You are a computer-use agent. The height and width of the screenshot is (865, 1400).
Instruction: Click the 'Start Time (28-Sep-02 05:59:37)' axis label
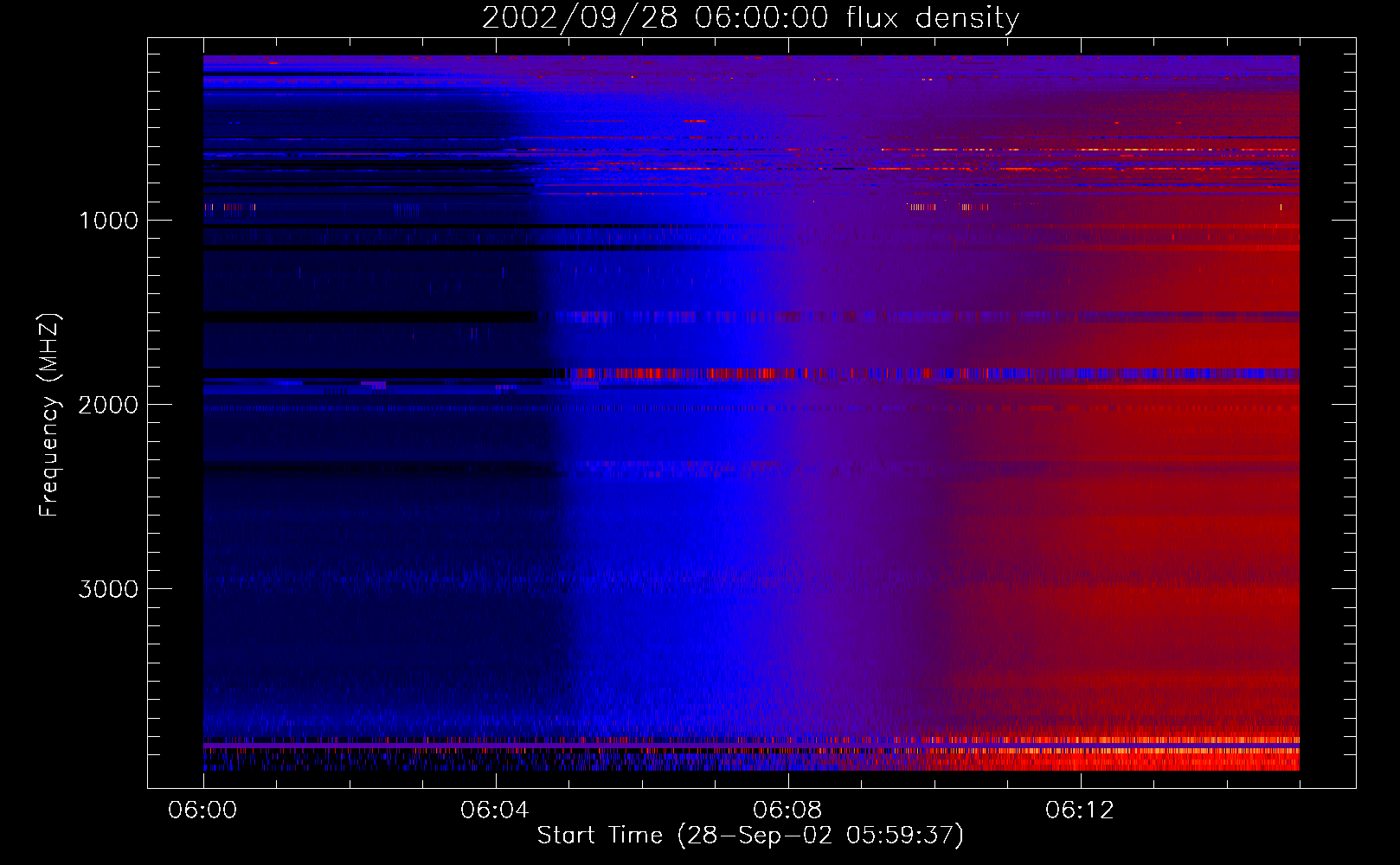tap(750, 836)
